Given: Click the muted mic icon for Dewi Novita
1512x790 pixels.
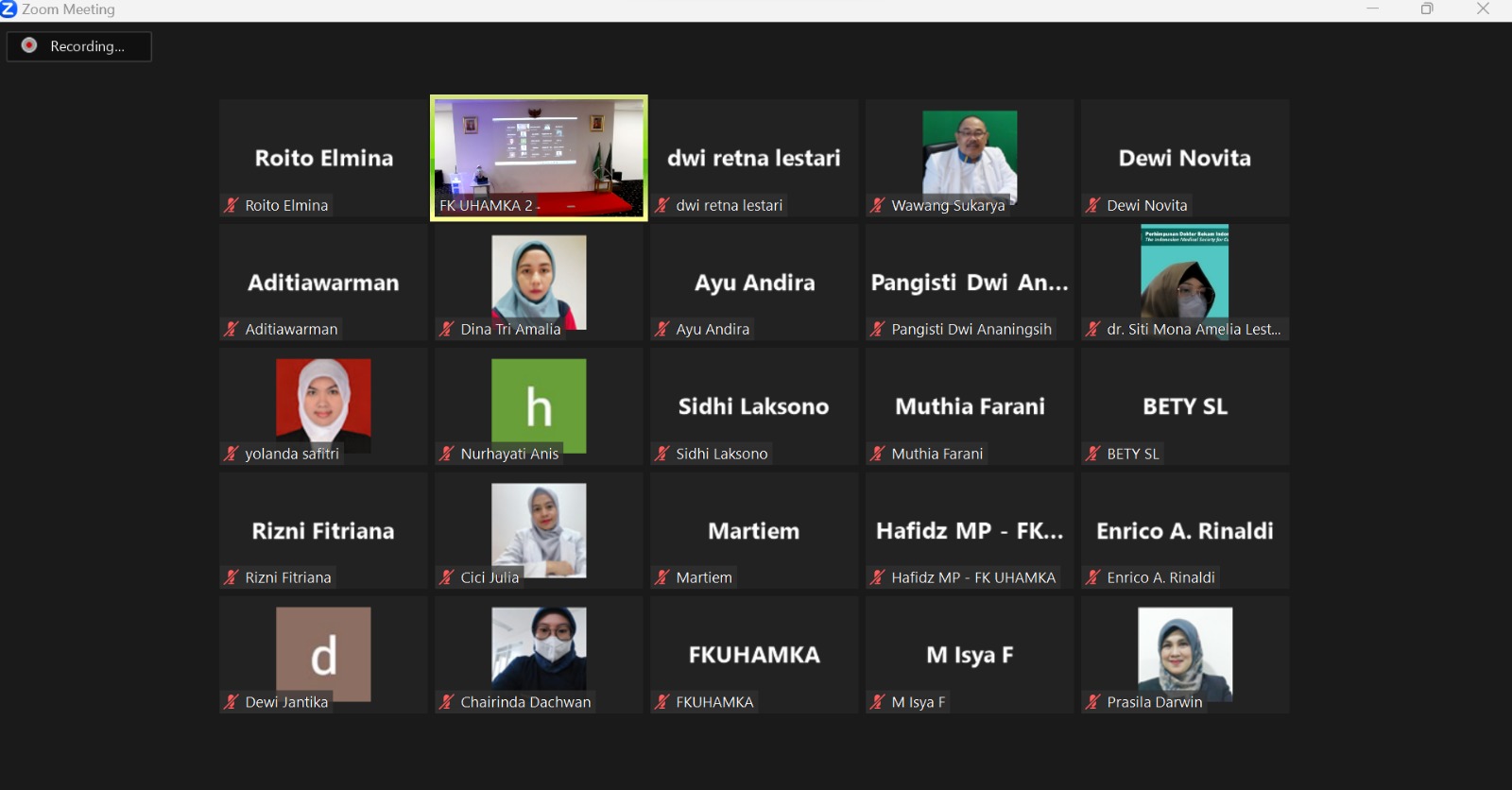Looking at the screenshot, I should [1092, 205].
